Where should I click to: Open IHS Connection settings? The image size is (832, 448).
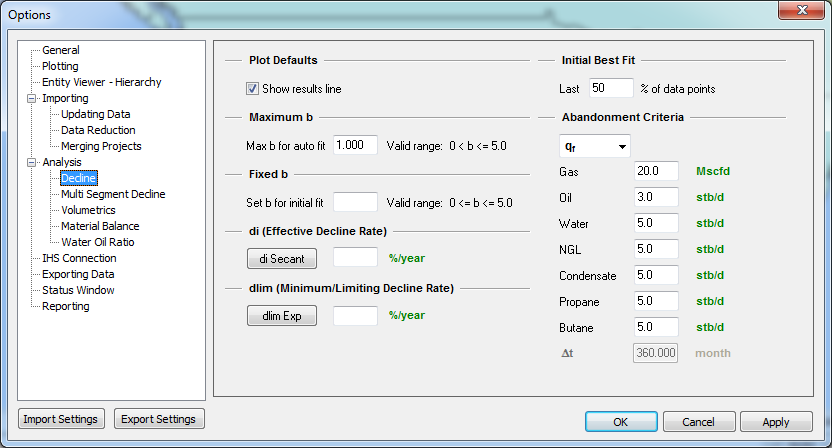click(x=79, y=258)
